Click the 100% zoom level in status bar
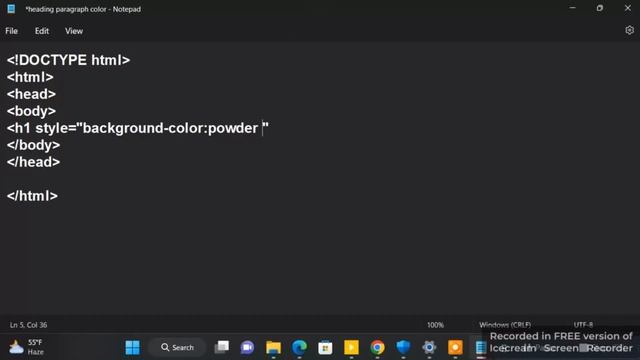640x360 pixels. [435, 325]
